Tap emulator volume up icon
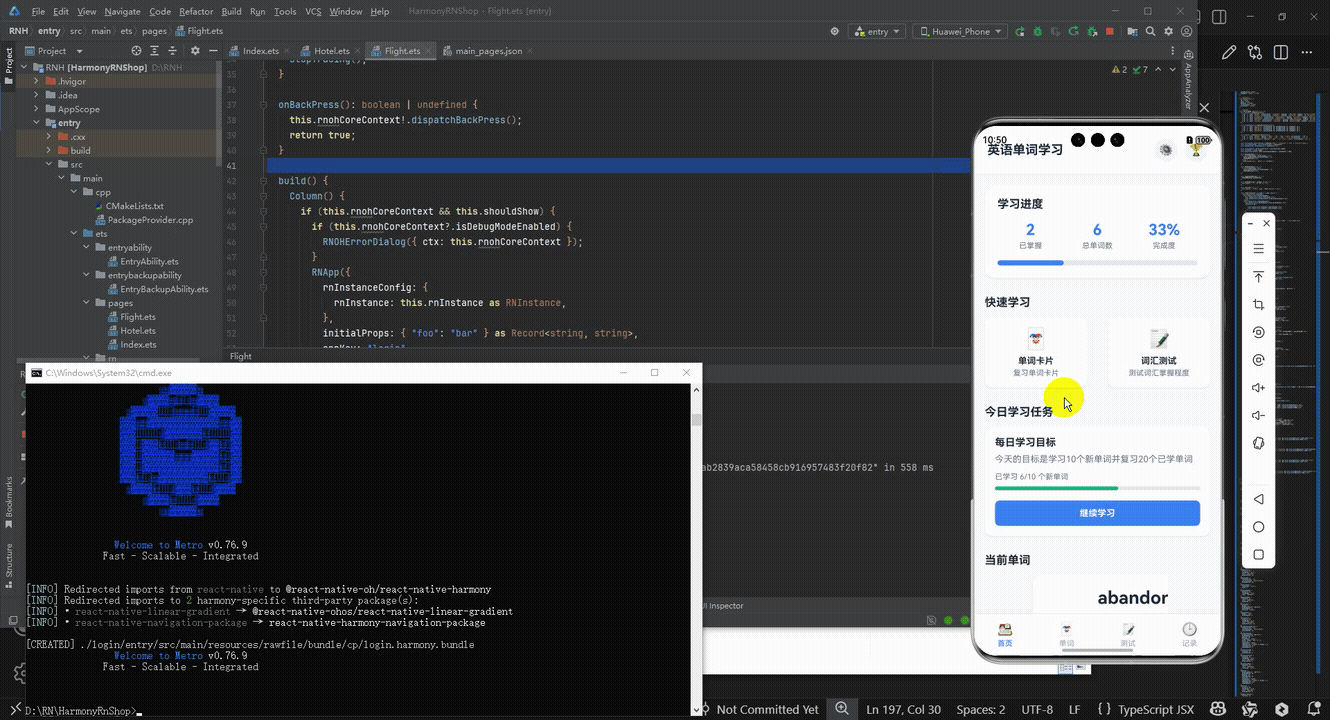The width and height of the screenshot is (1330, 720). click(x=1259, y=387)
